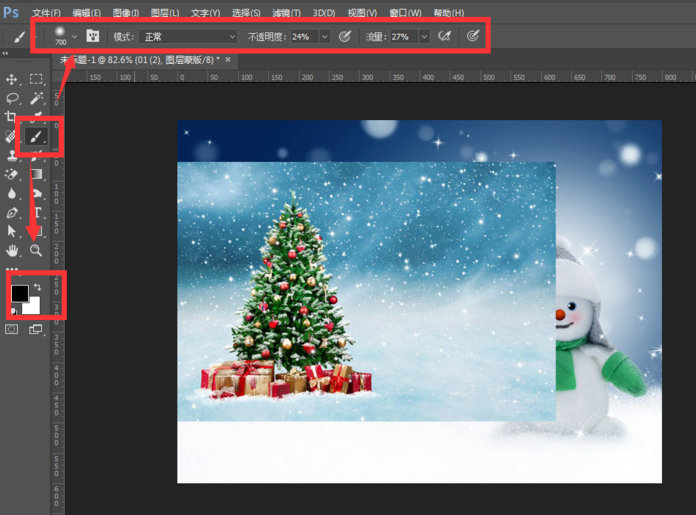Swap foreground and background colors

tap(37, 287)
